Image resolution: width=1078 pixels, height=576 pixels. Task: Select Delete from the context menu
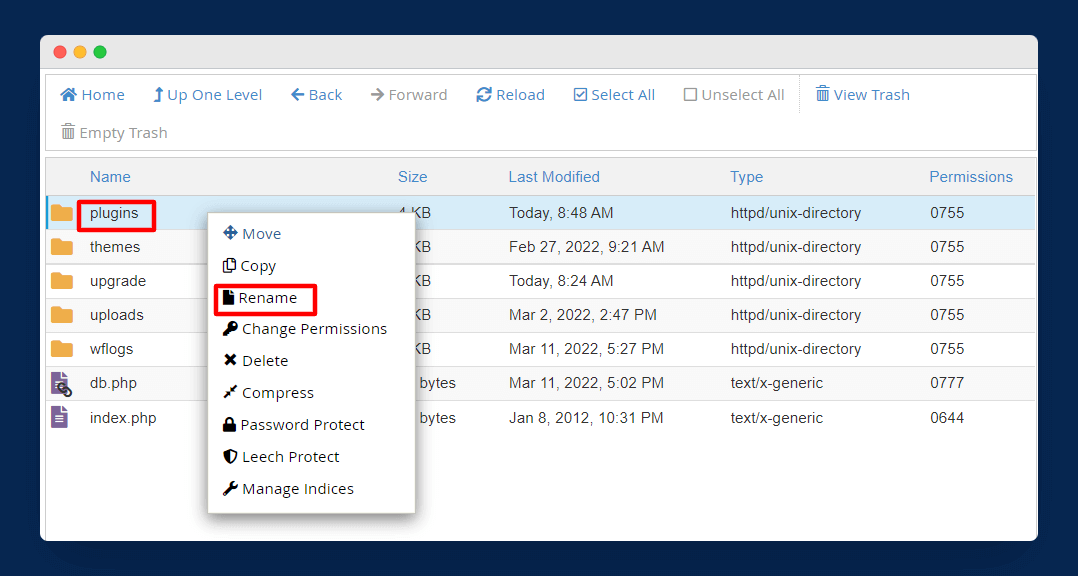tap(264, 361)
